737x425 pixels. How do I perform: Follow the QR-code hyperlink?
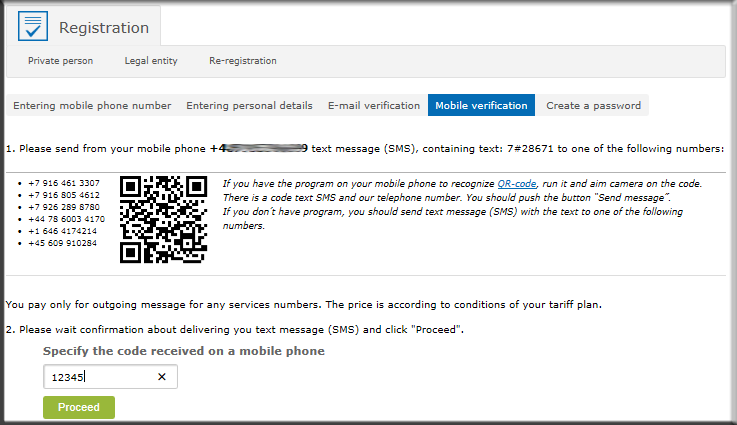point(517,184)
